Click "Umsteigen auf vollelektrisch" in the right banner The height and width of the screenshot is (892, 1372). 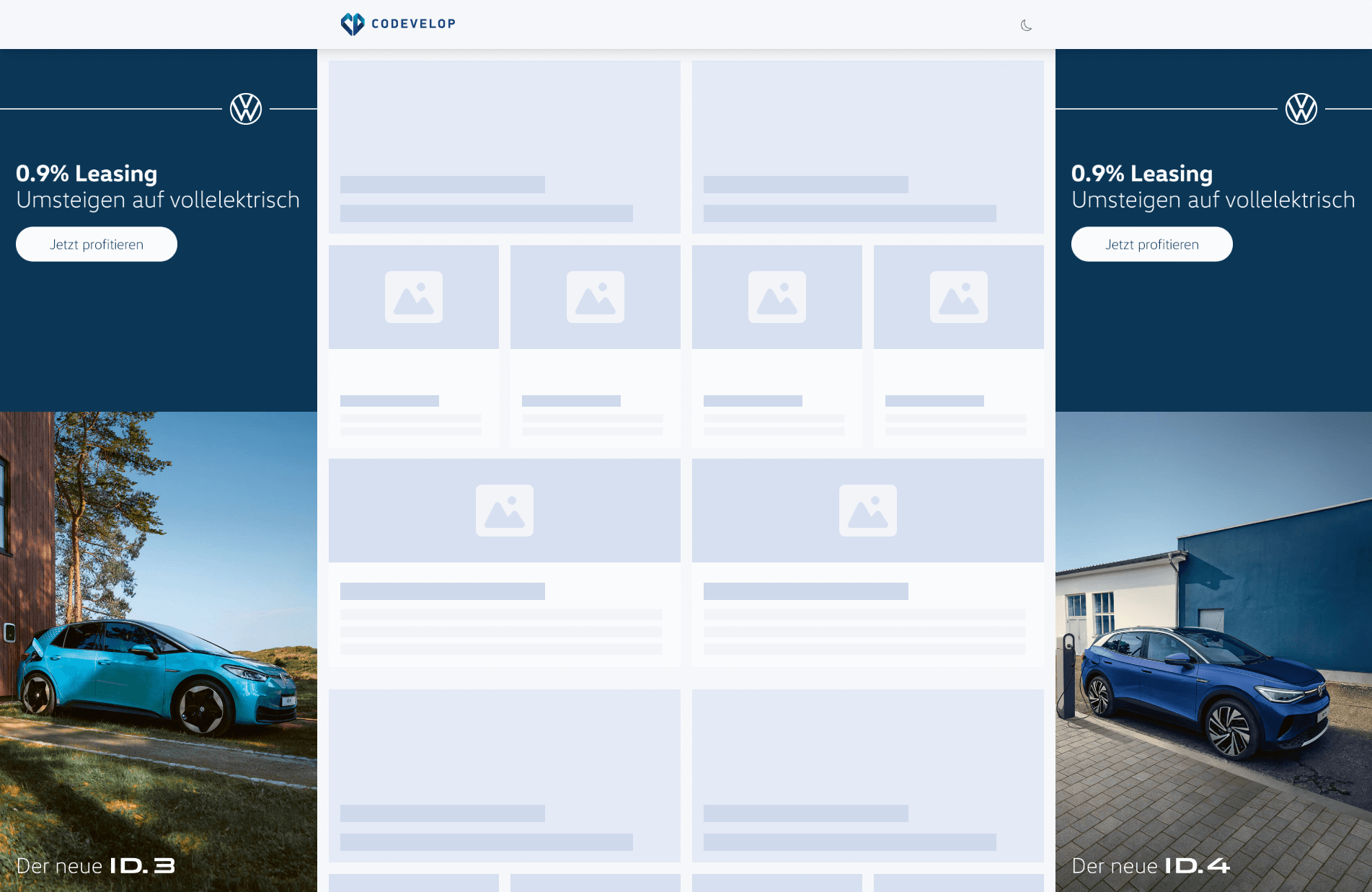(1213, 200)
